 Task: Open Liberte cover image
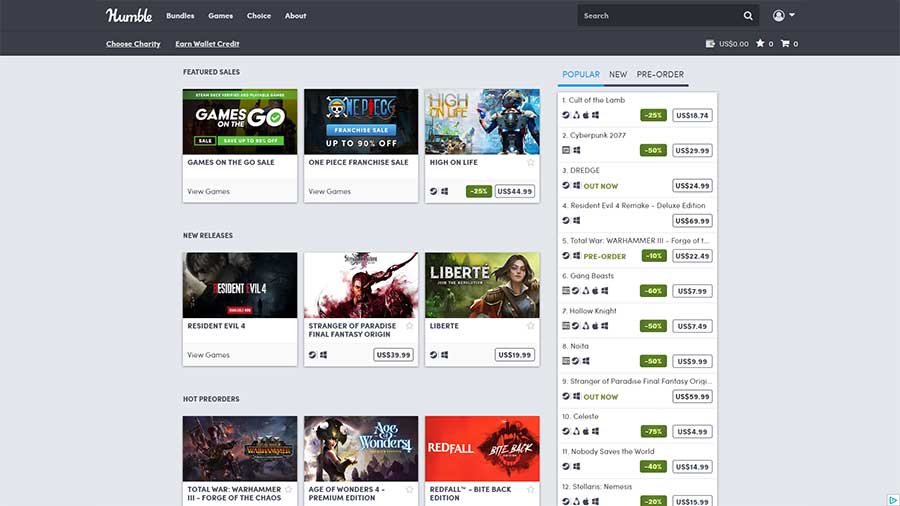pos(482,285)
